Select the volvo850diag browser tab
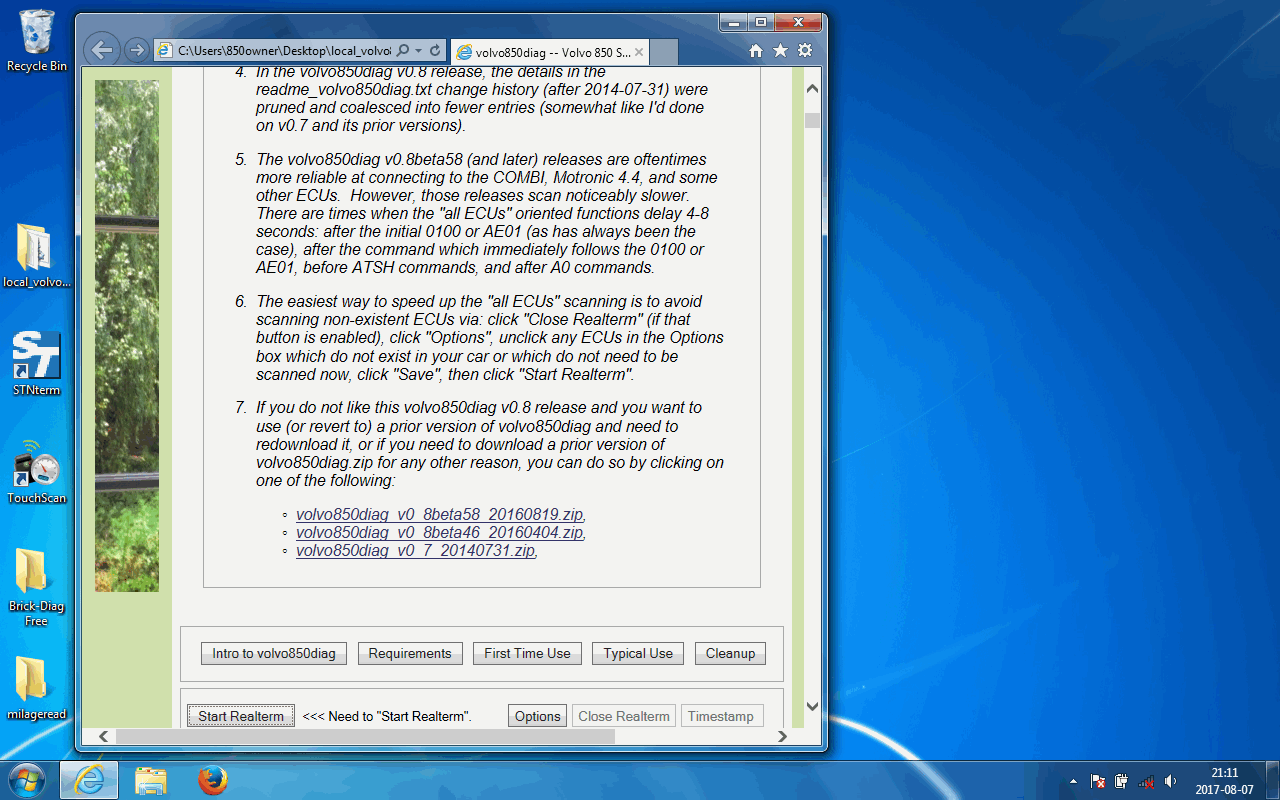Screen dimensions: 1280x800 click(x=550, y=52)
